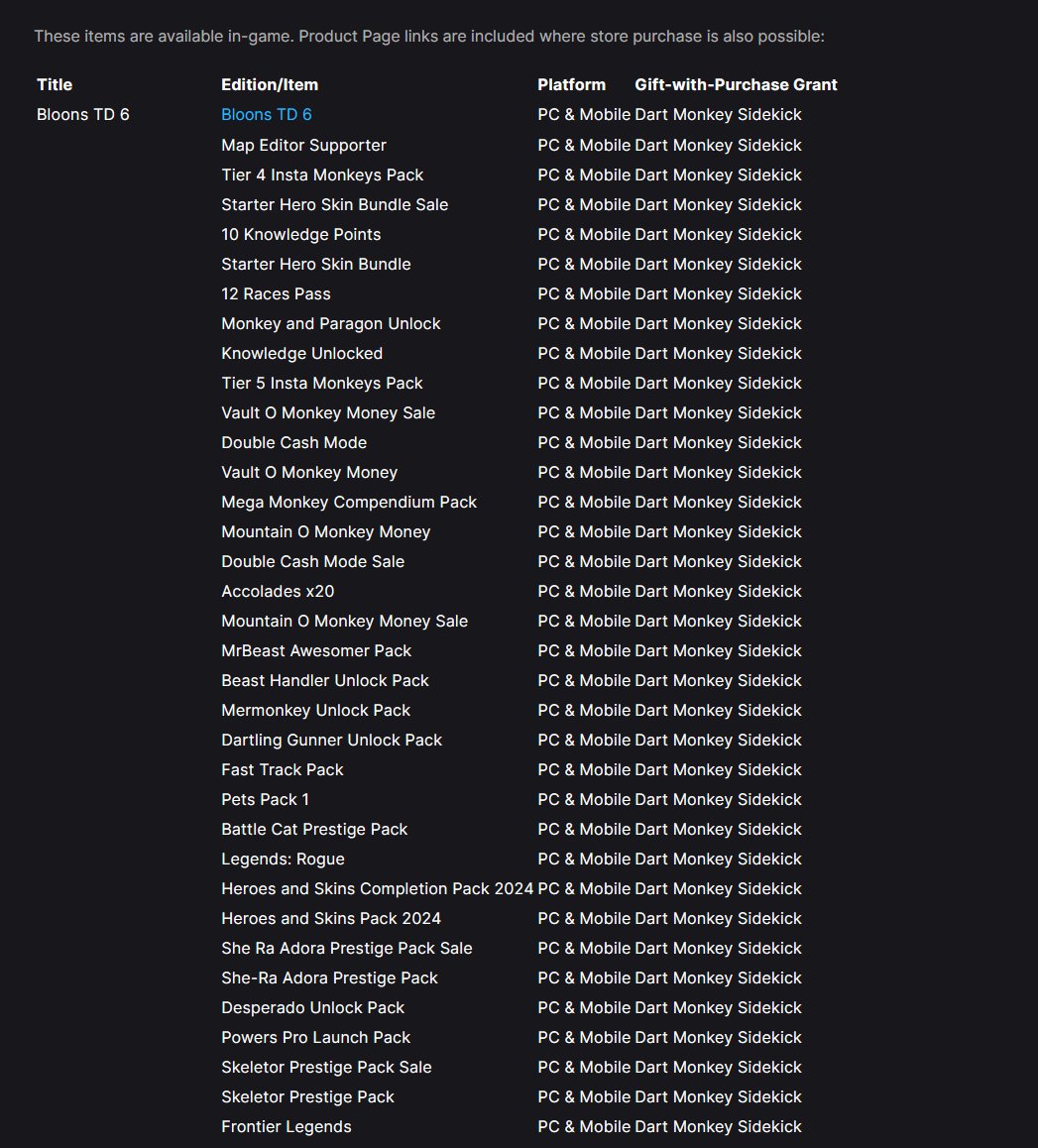Screen dimensions: 1038x1148
Task: Select 'Vault O Monkey Money Sale' text
Action: pos(328,413)
